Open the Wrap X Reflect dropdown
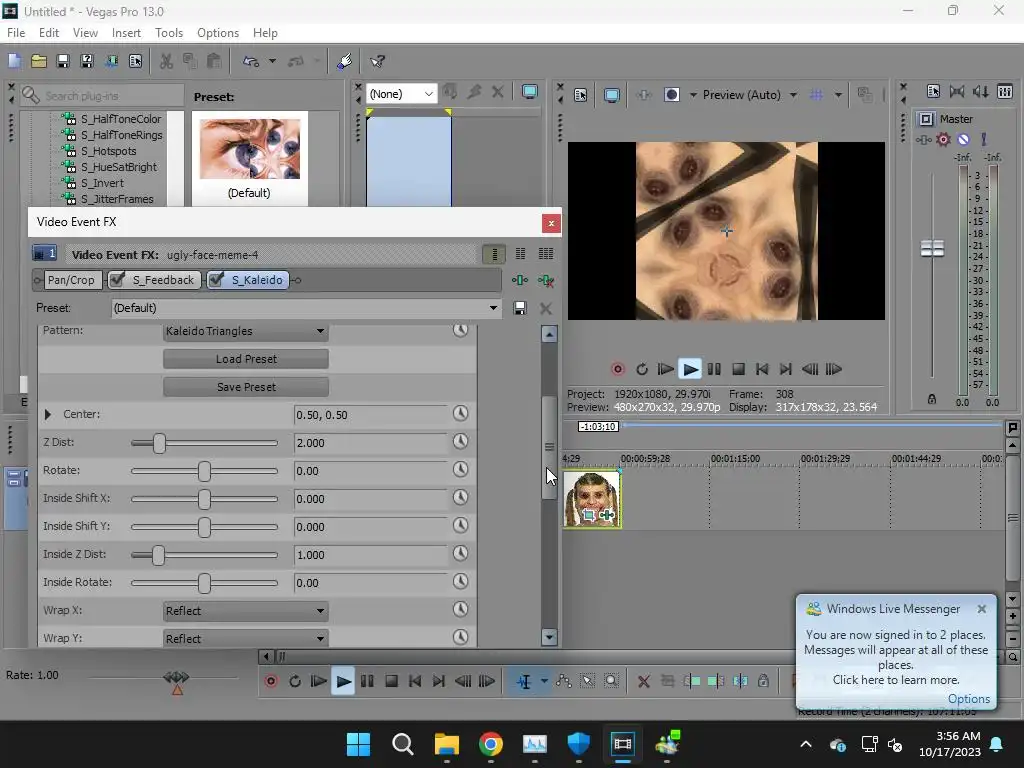Screen dimensions: 1024x768 [246, 611]
